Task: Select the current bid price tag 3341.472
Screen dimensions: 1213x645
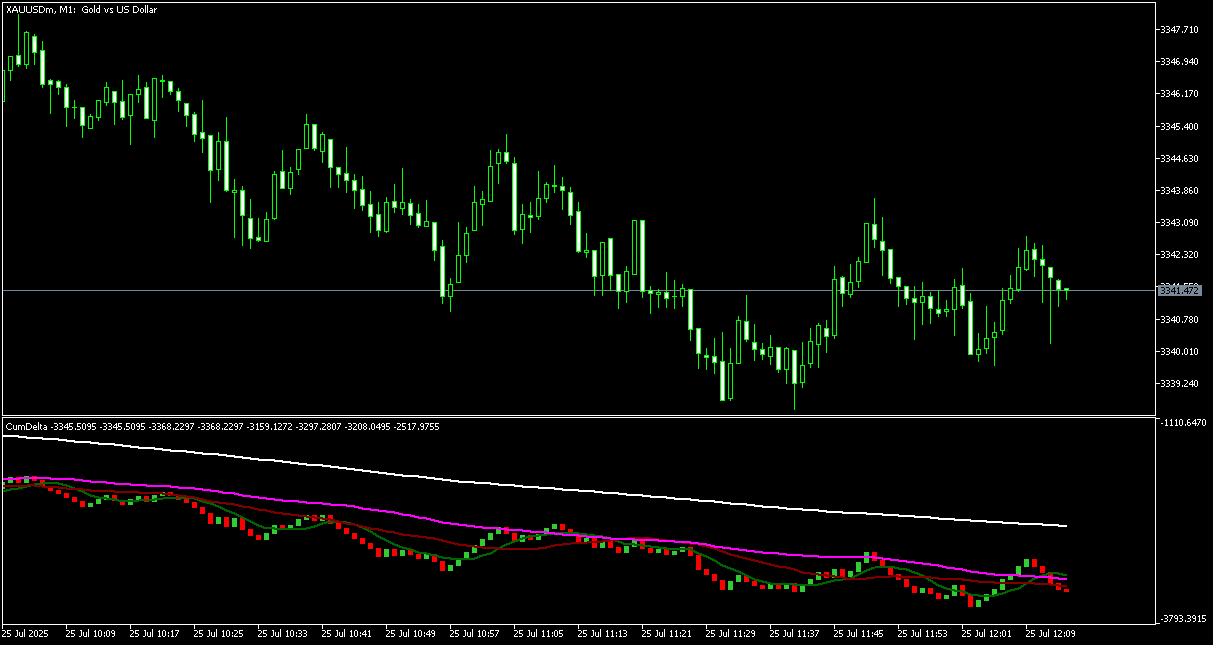Action: point(1179,290)
